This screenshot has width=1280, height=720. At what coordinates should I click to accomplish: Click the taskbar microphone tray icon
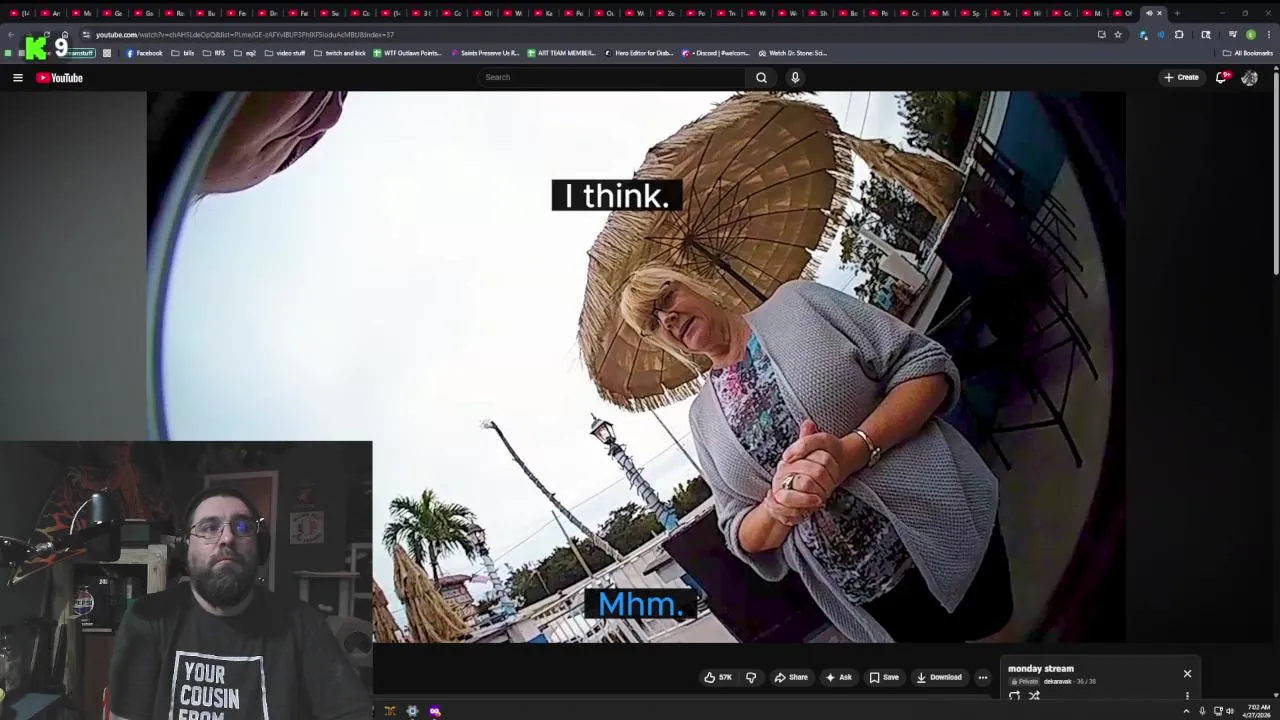tap(1202, 711)
